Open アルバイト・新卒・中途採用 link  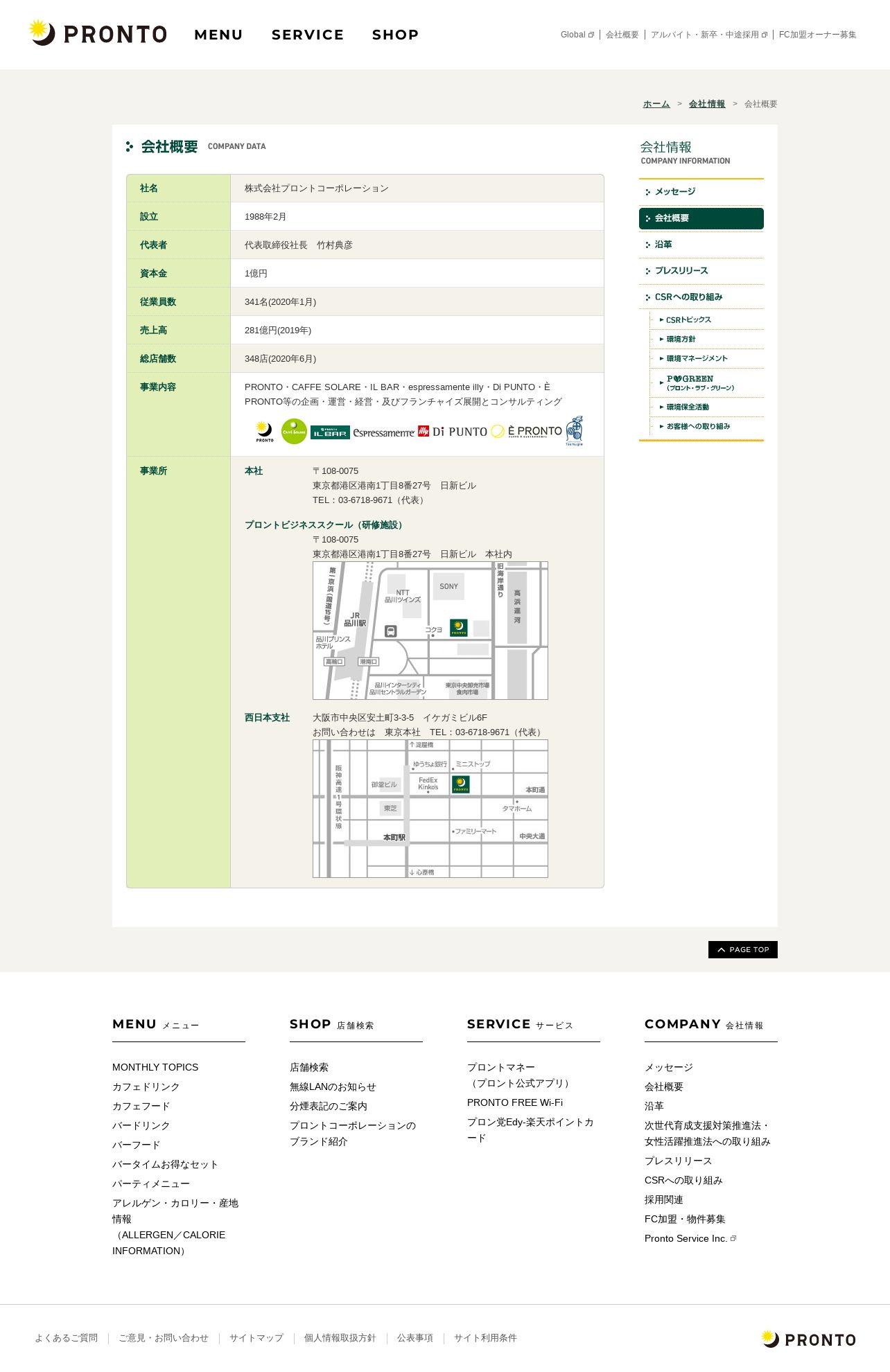708,35
